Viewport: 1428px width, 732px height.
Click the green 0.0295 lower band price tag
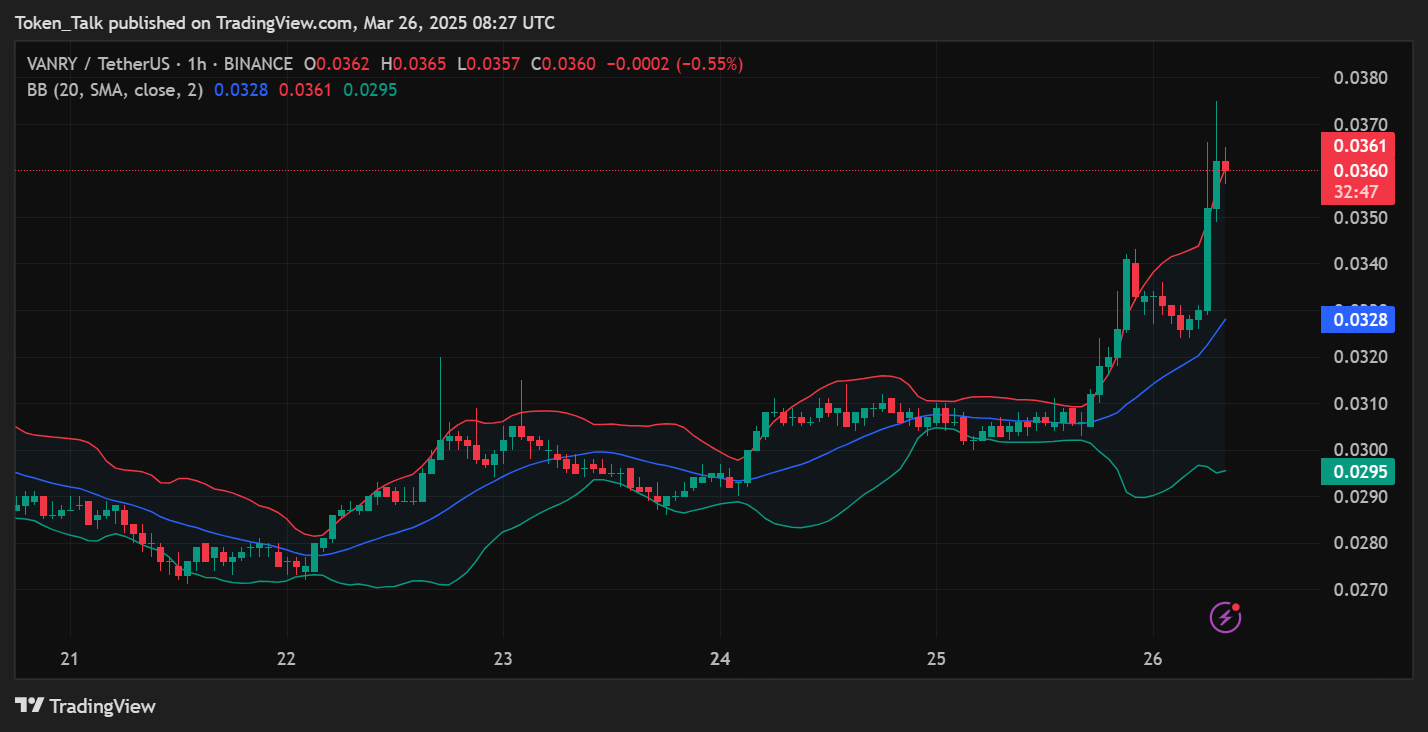pyautogui.click(x=1357, y=471)
